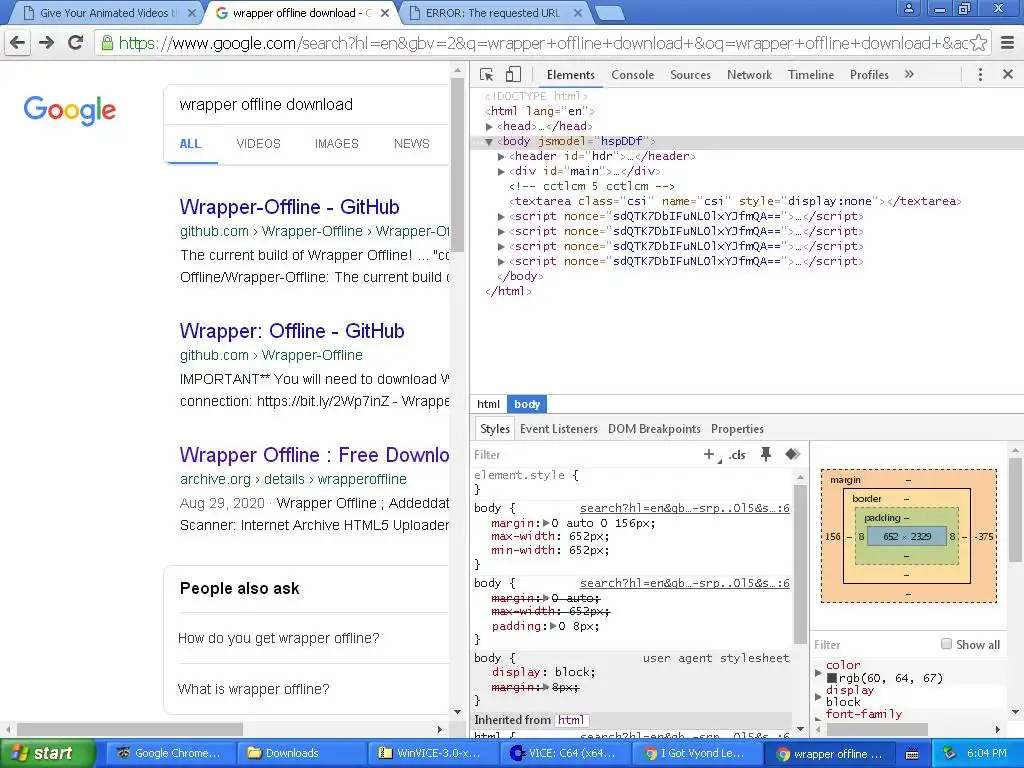Click Google search input field

pos(307,104)
